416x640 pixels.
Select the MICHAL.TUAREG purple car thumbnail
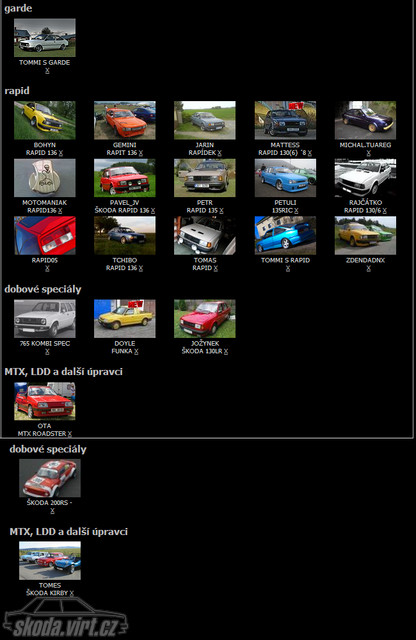point(365,120)
